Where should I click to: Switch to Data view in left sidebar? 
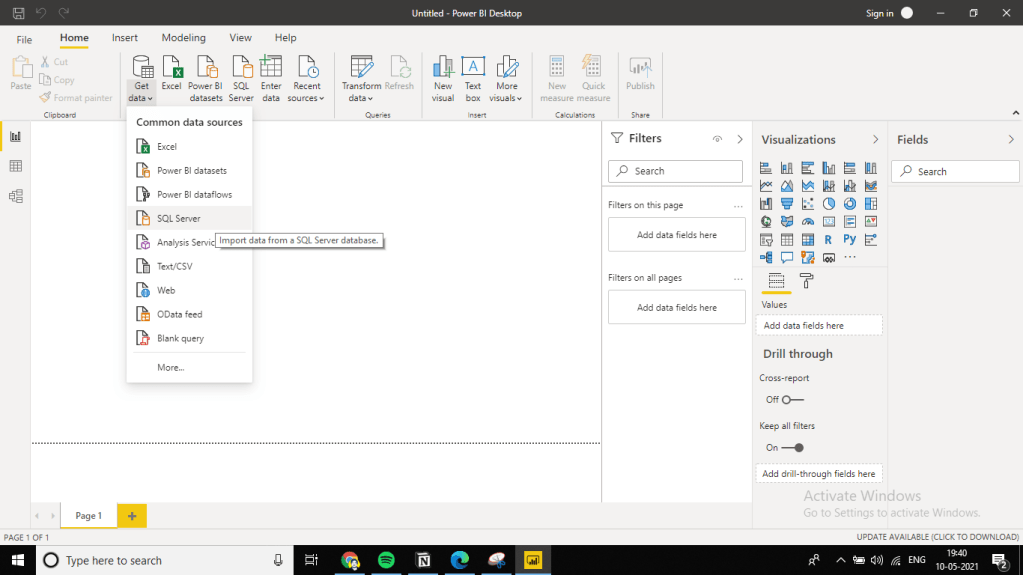click(x=15, y=166)
